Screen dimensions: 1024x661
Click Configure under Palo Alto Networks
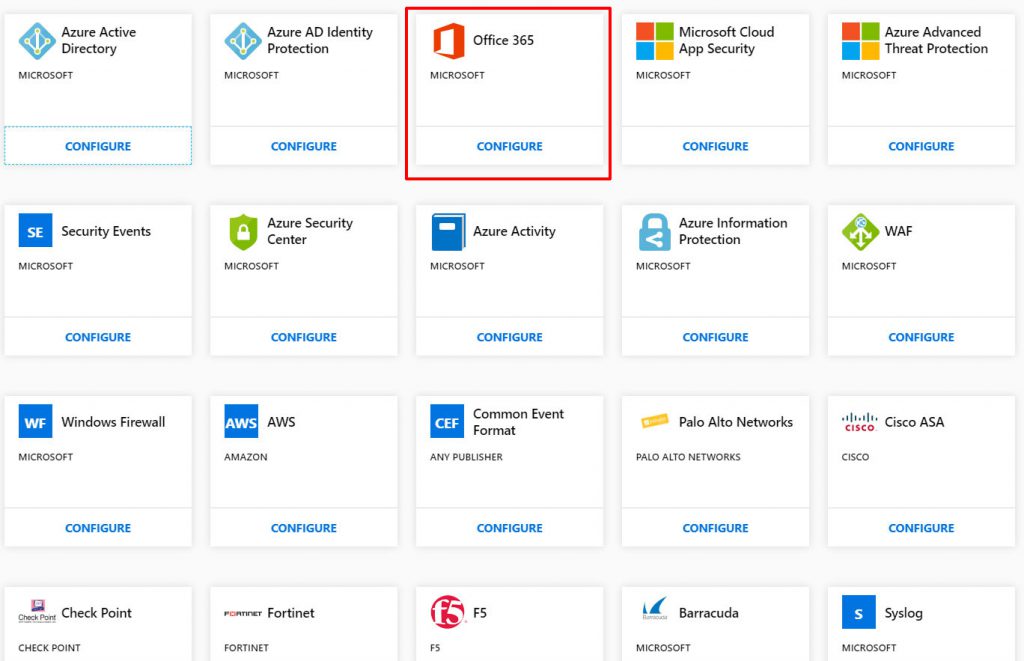coord(715,527)
